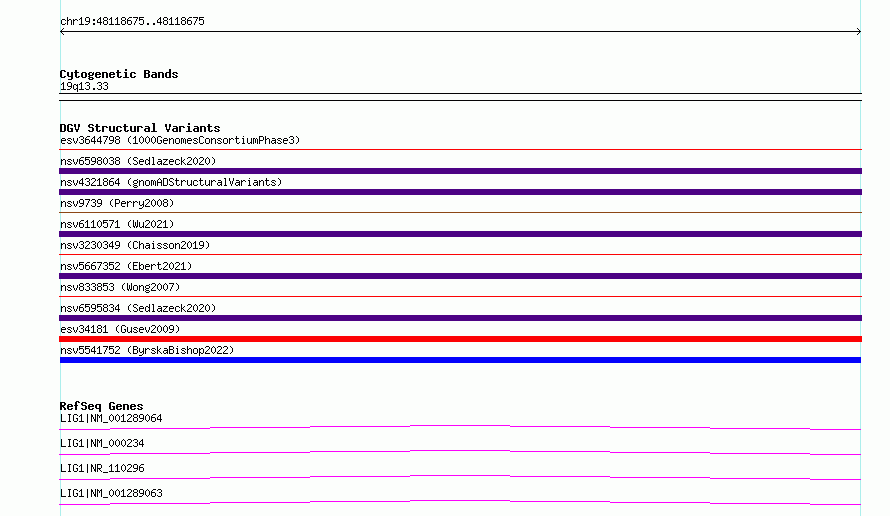Click the magenta gene line under LIG1|NM_001289063
The height and width of the screenshot is (516, 890).
point(460,501)
